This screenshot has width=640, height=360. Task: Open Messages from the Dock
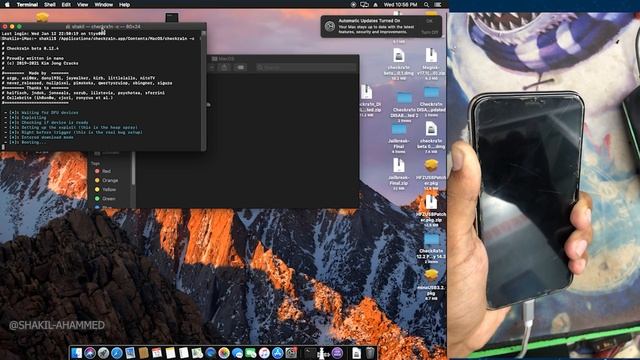click(x=237, y=353)
